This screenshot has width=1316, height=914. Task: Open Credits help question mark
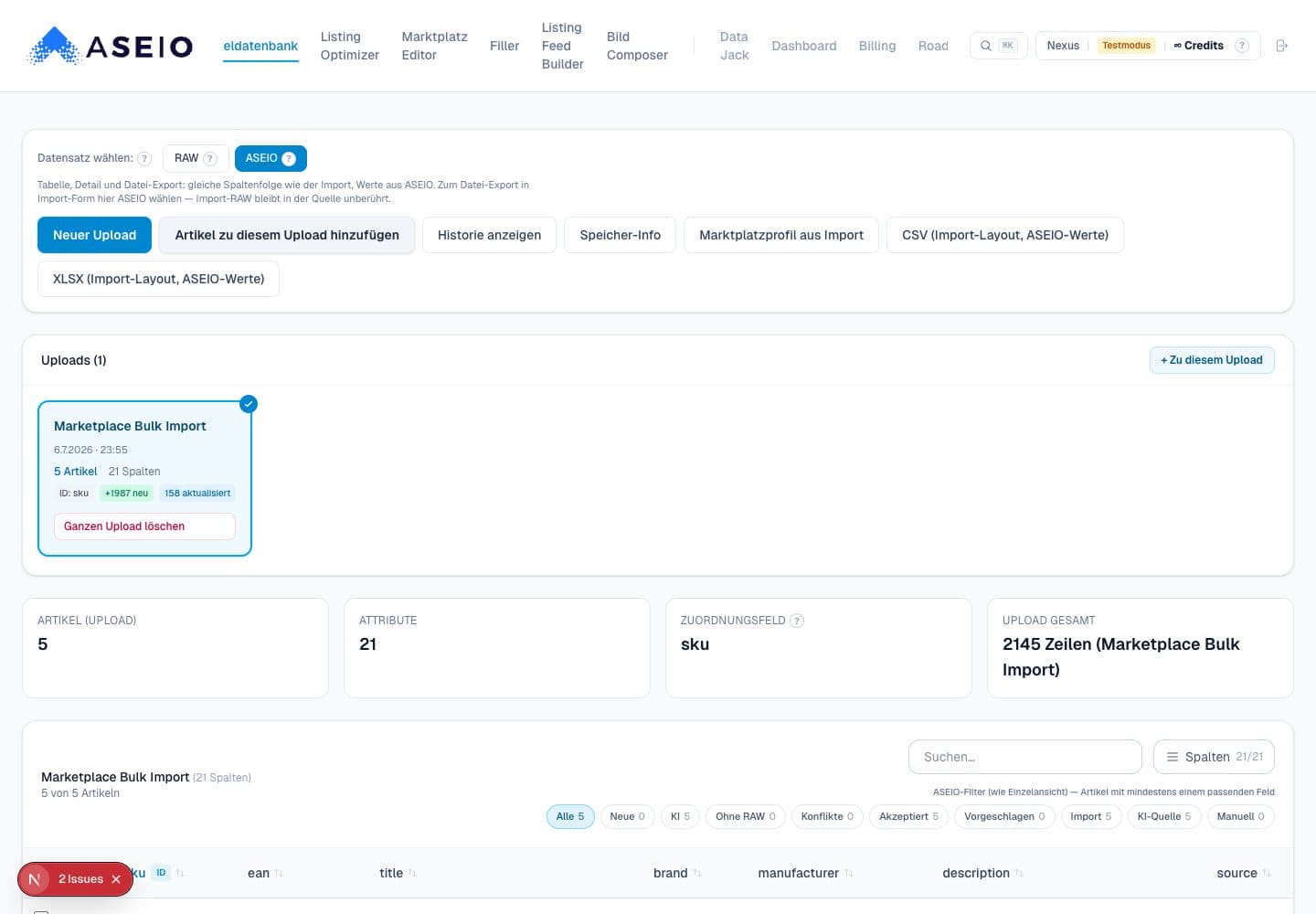click(1241, 46)
